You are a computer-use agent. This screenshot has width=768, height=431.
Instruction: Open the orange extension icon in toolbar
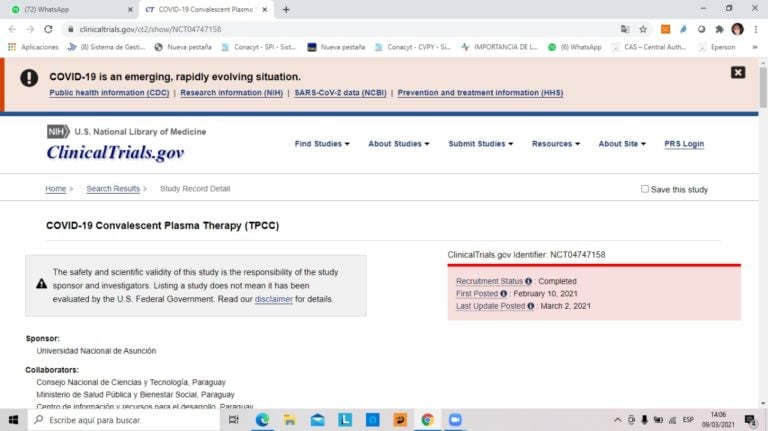click(x=665, y=29)
